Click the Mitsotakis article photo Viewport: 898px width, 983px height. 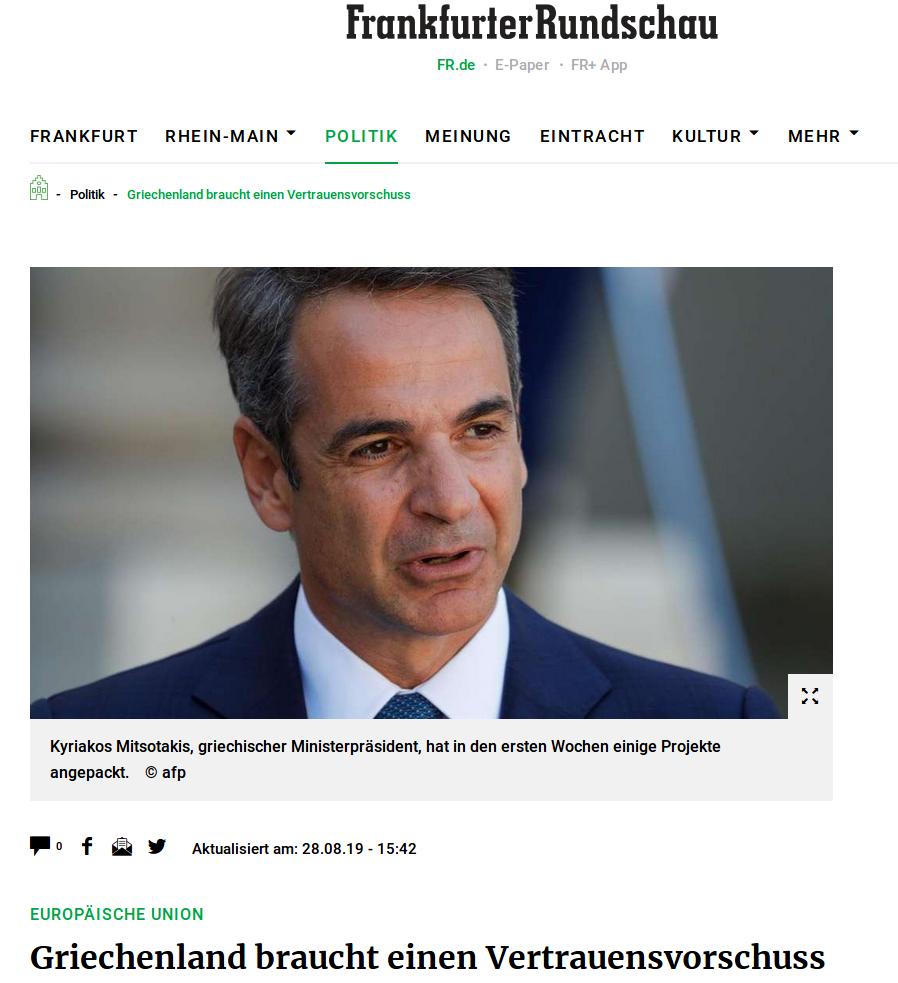[x=431, y=493]
